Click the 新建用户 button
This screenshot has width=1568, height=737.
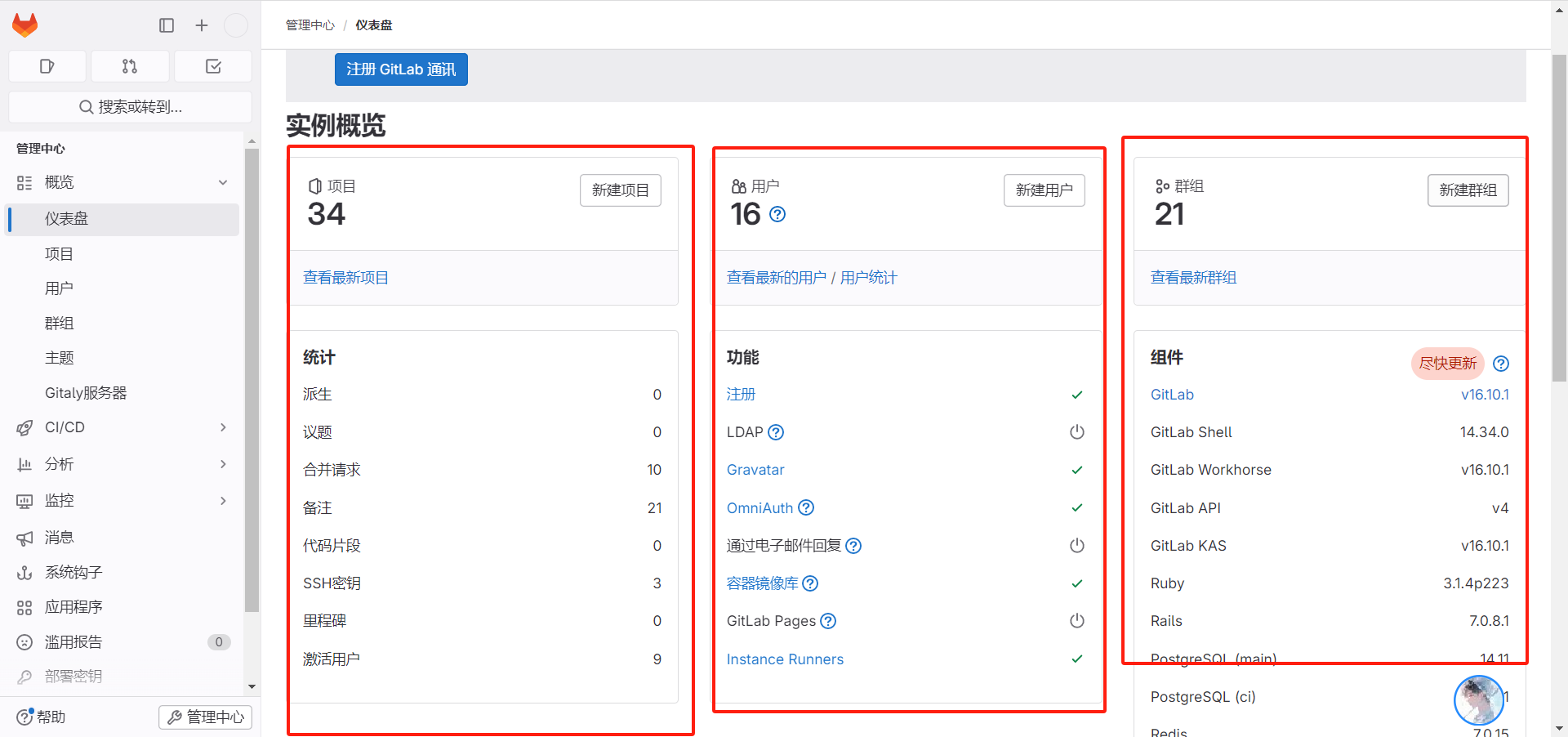click(1045, 190)
